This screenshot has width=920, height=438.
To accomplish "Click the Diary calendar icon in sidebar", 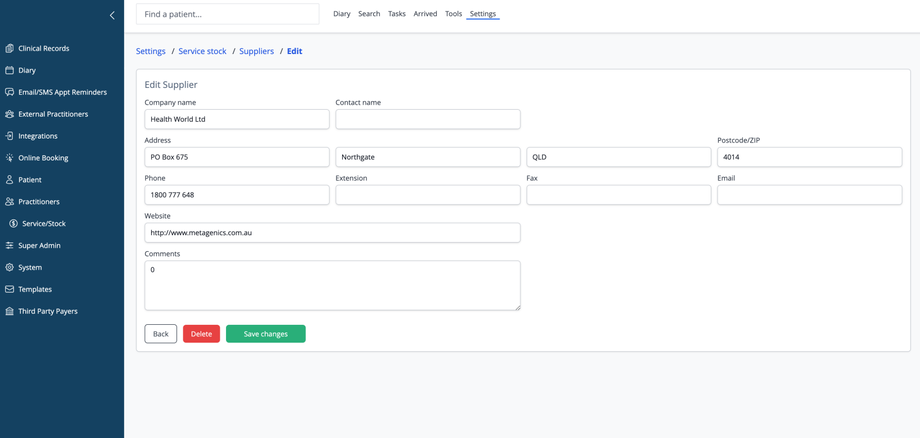I will tap(10, 70).
